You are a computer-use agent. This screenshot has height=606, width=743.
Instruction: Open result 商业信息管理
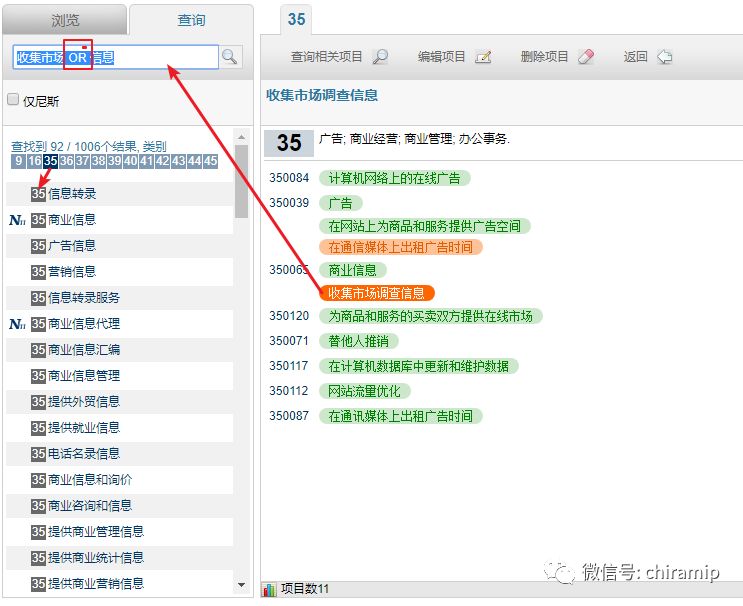pyautogui.click(x=84, y=376)
